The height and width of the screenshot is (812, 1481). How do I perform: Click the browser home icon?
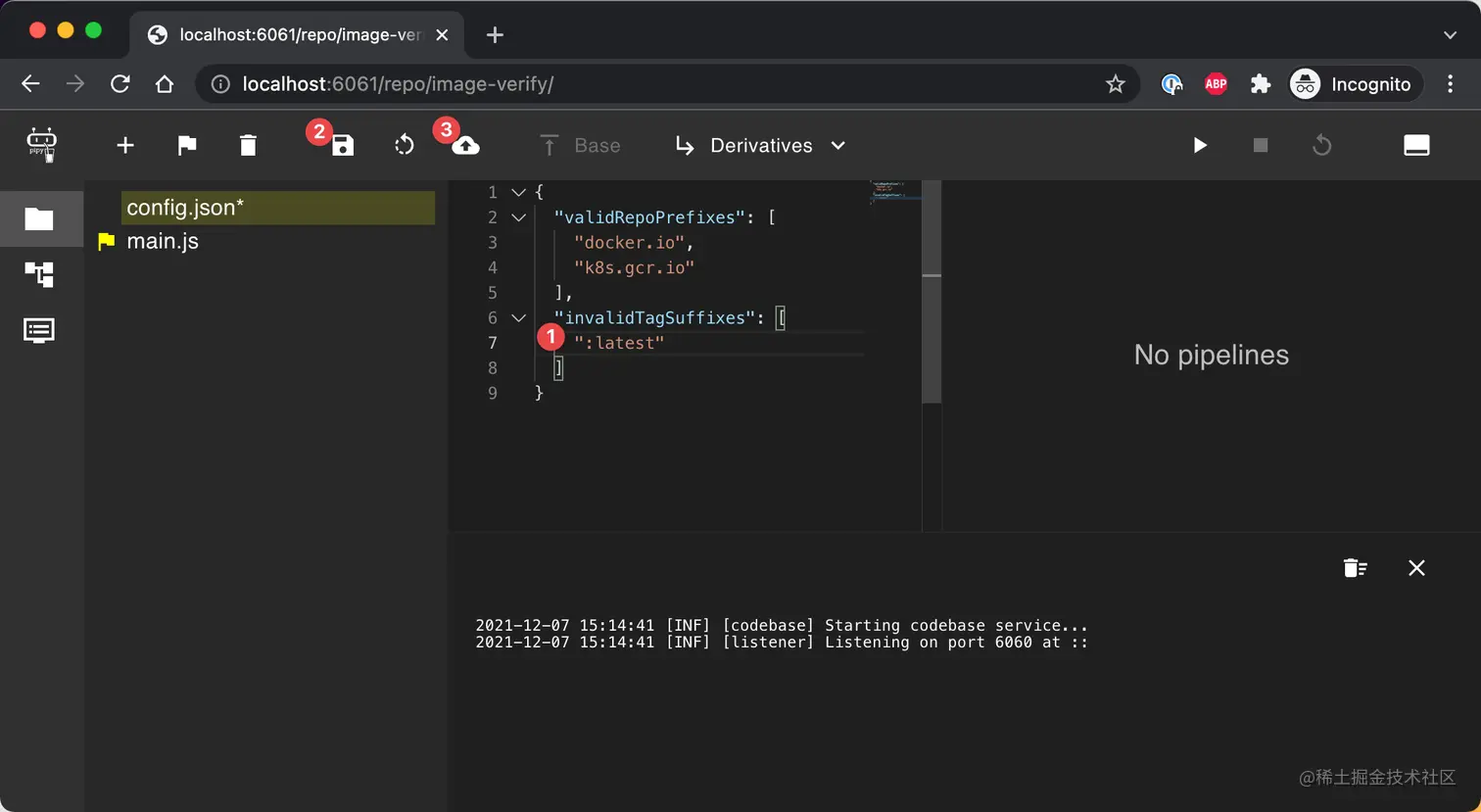pos(165,84)
